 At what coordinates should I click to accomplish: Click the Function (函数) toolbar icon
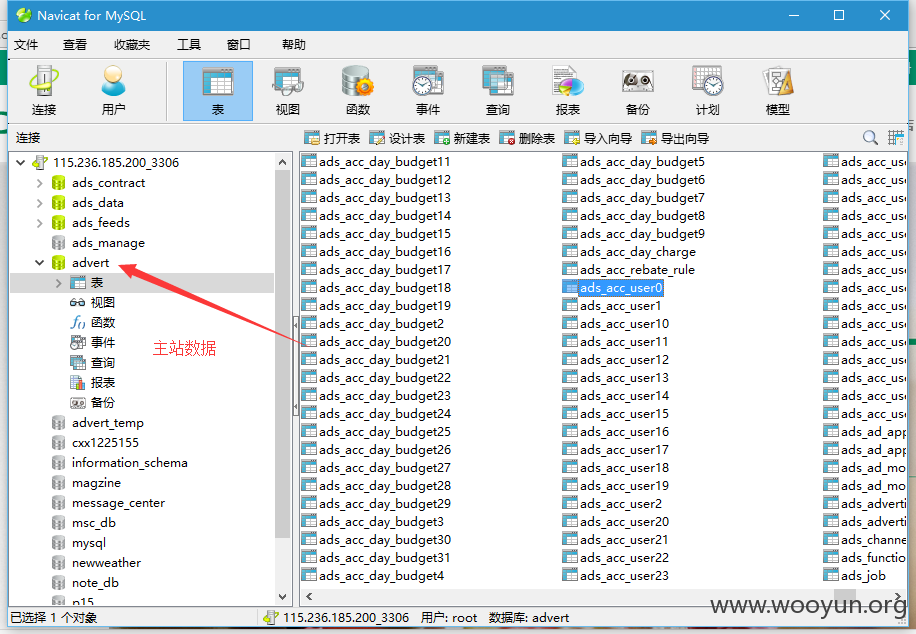pyautogui.click(x=358, y=91)
